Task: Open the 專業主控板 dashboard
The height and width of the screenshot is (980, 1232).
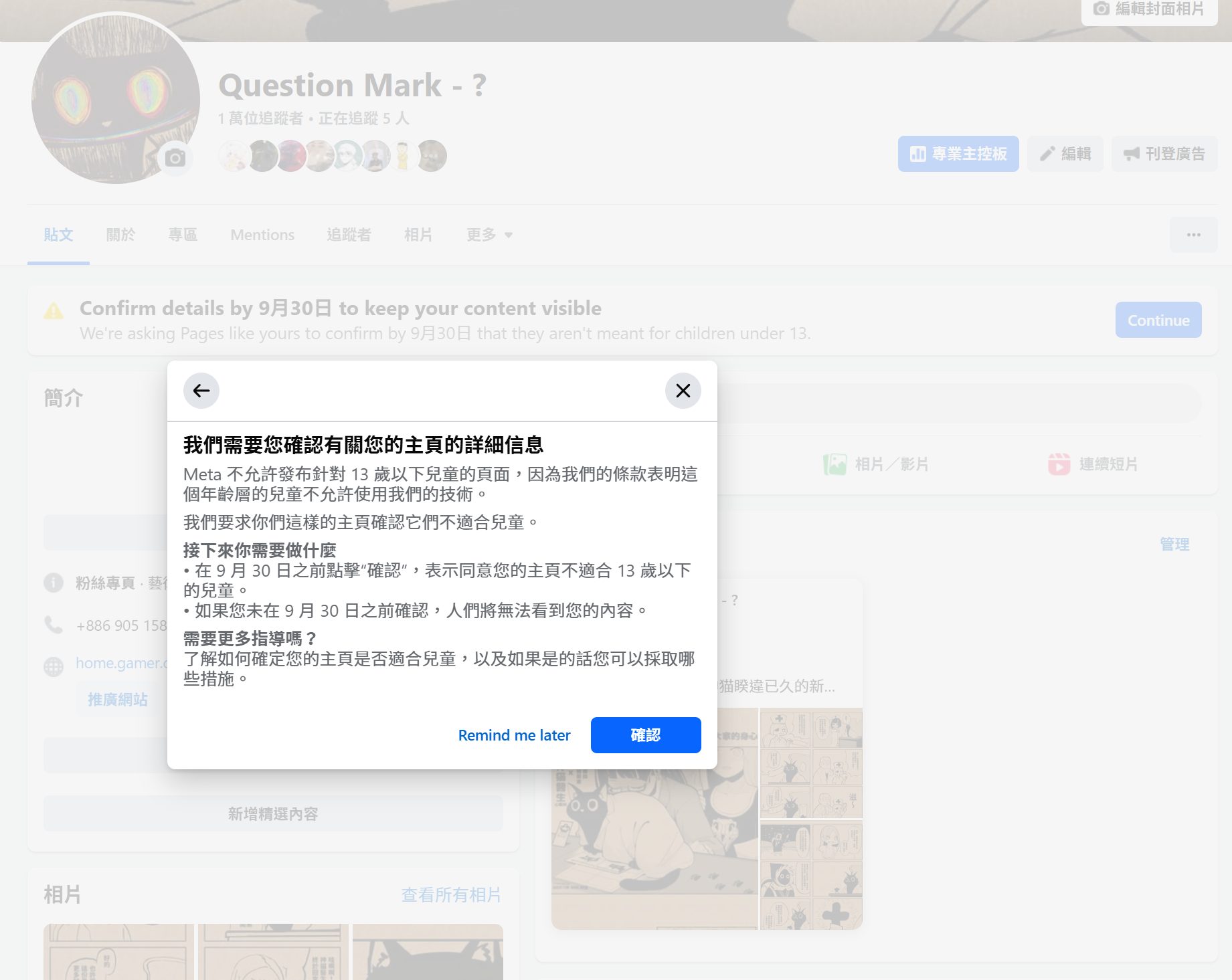Action: point(958,154)
